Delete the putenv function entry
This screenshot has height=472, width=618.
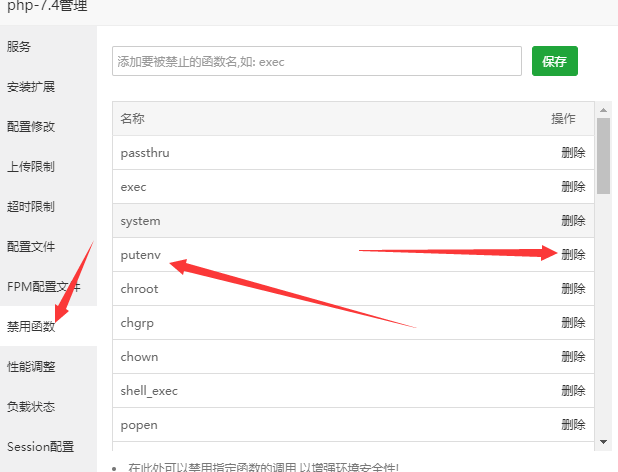[573, 255]
